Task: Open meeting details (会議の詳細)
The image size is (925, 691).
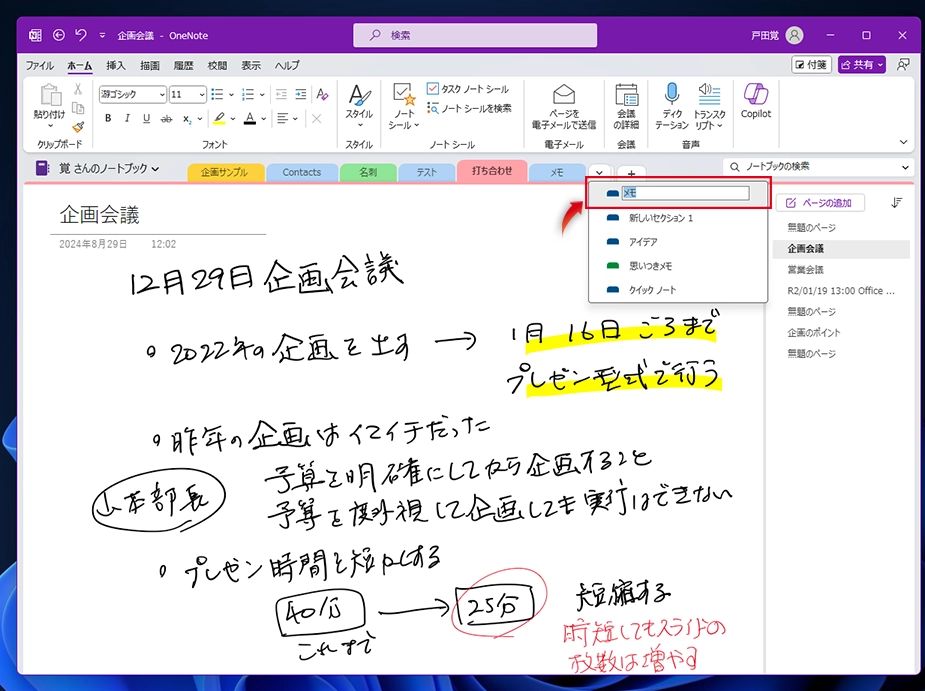Action: point(626,106)
